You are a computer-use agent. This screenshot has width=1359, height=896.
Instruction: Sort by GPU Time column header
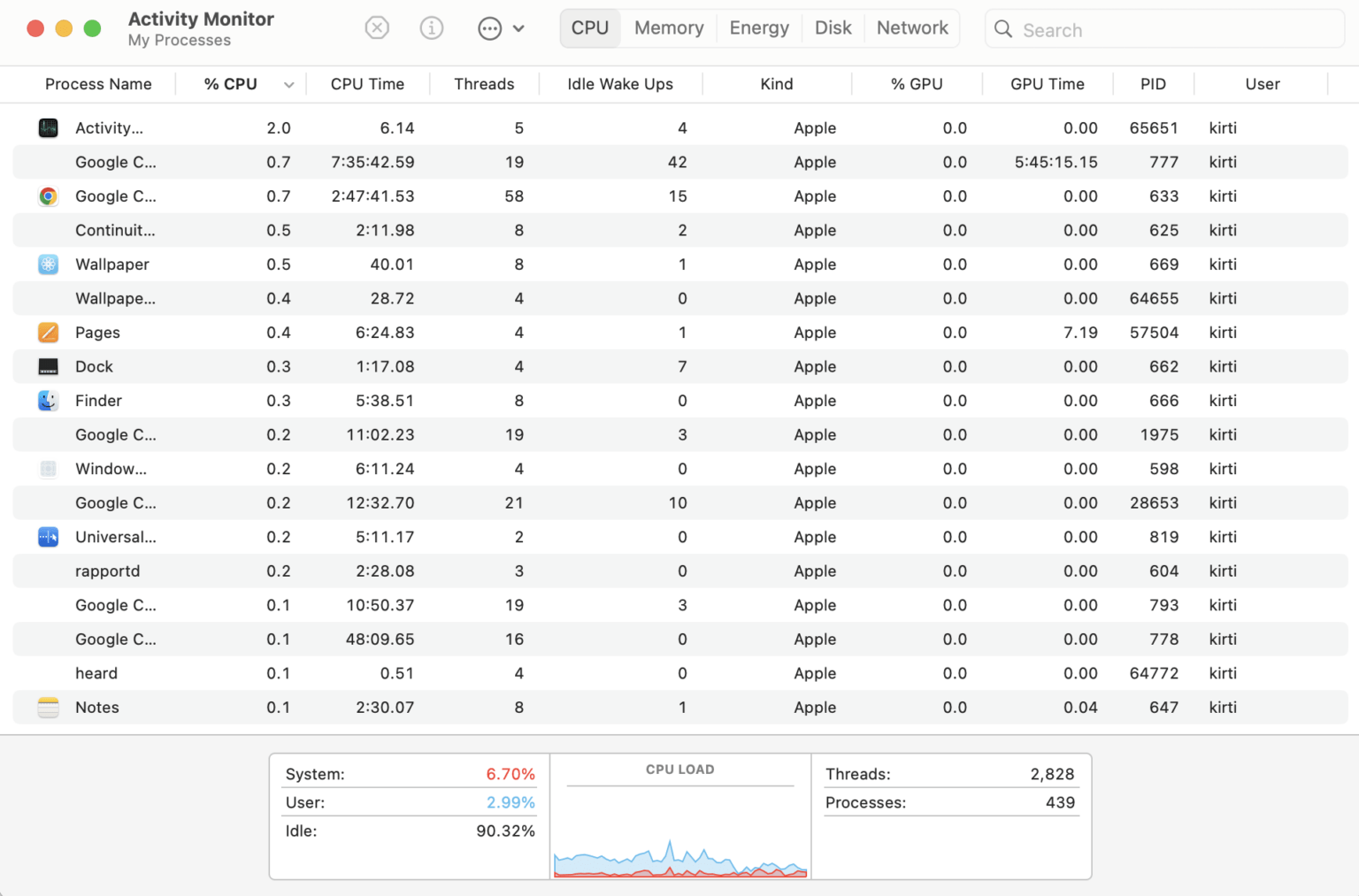1048,84
